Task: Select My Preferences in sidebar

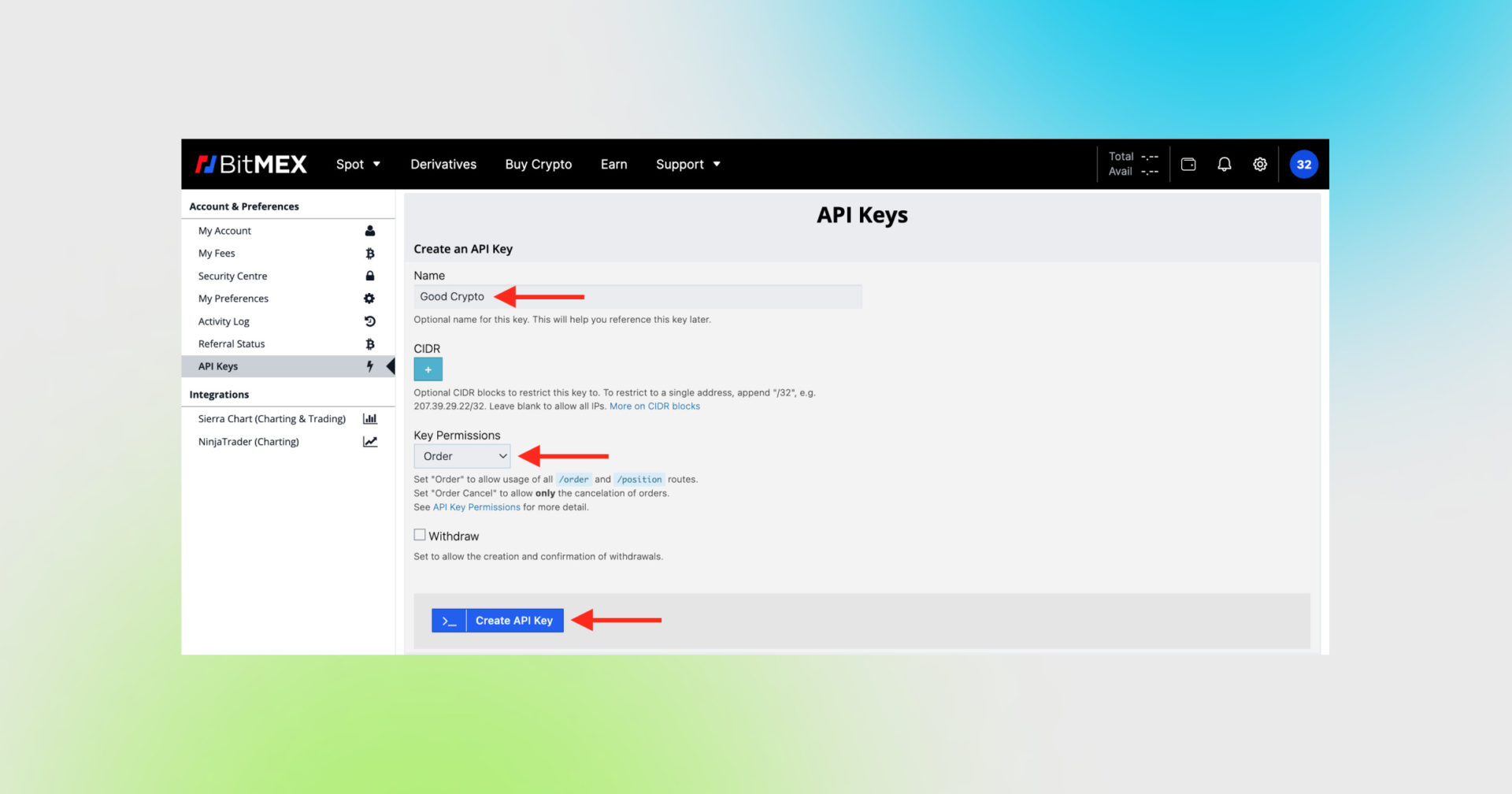Action: pyautogui.click(x=233, y=299)
